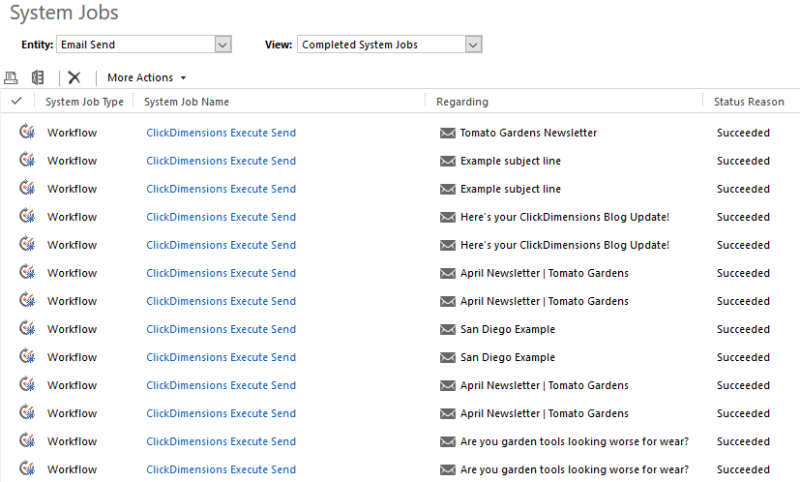This screenshot has height=482, width=800.
Task: Click mail icon of last April Newsletter row
Action: pos(447,414)
